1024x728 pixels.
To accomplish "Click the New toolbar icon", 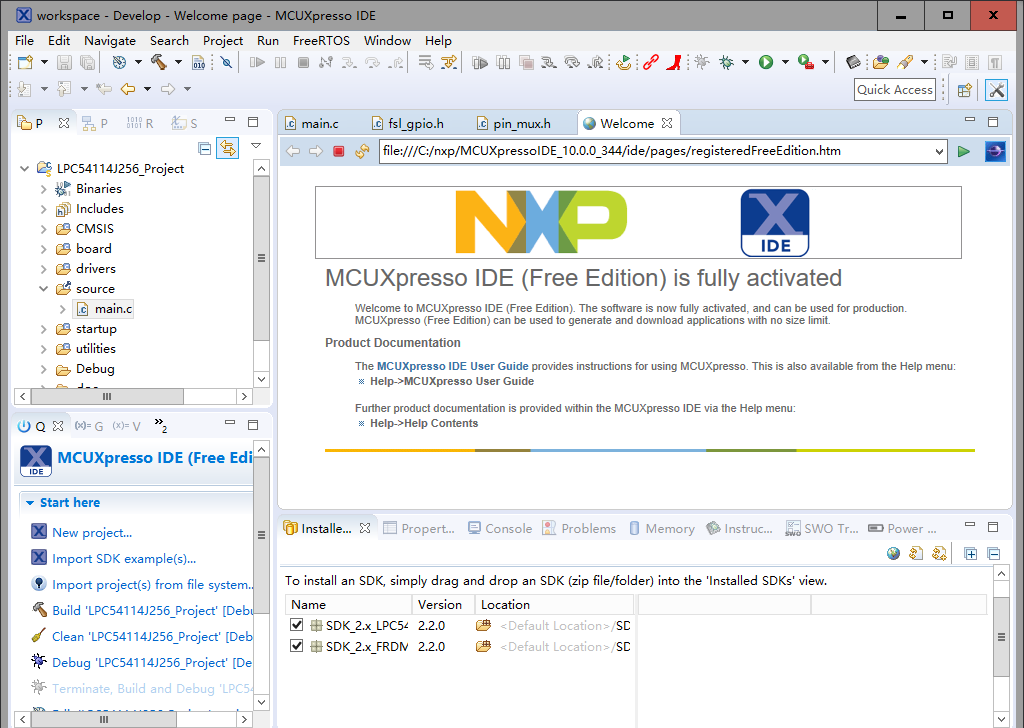I will tap(25, 63).
